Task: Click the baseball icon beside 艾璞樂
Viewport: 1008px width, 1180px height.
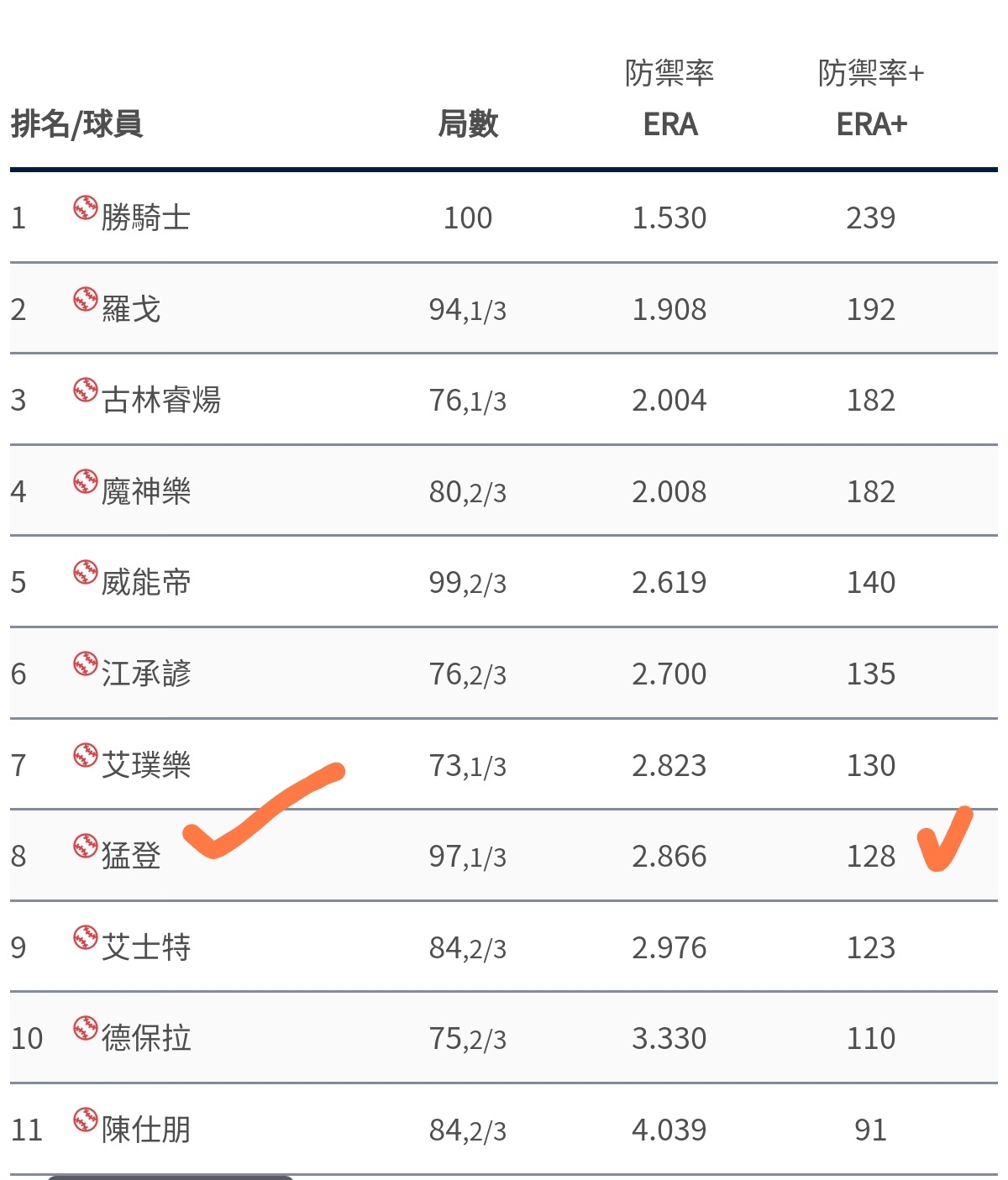Action: point(85,755)
